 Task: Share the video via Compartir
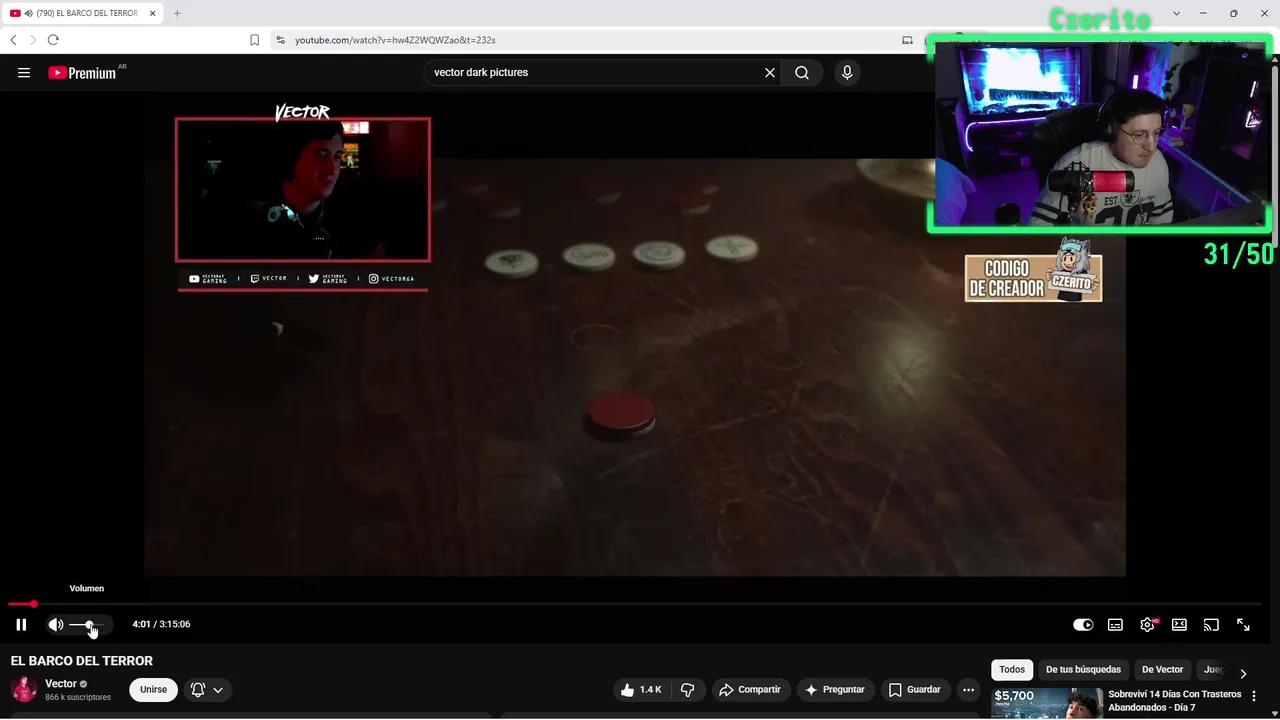[x=749, y=690]
